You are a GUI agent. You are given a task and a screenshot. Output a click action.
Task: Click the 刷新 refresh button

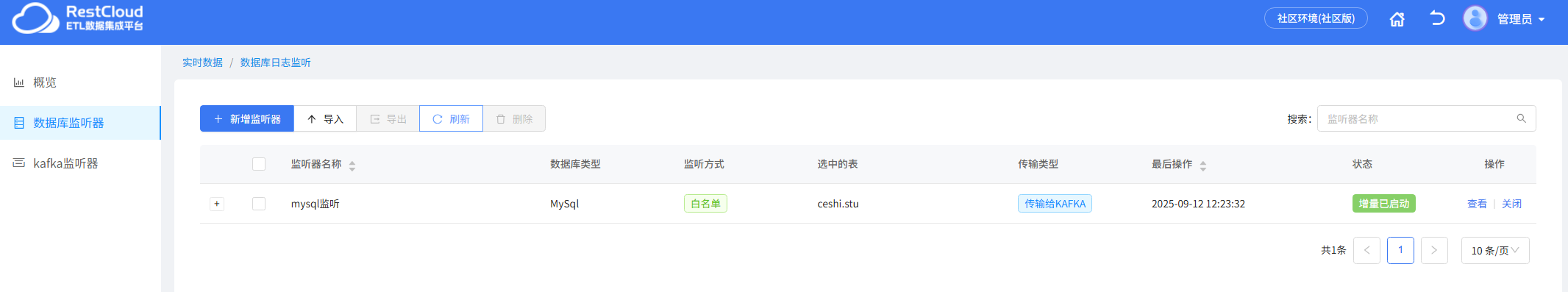(451, 118)
